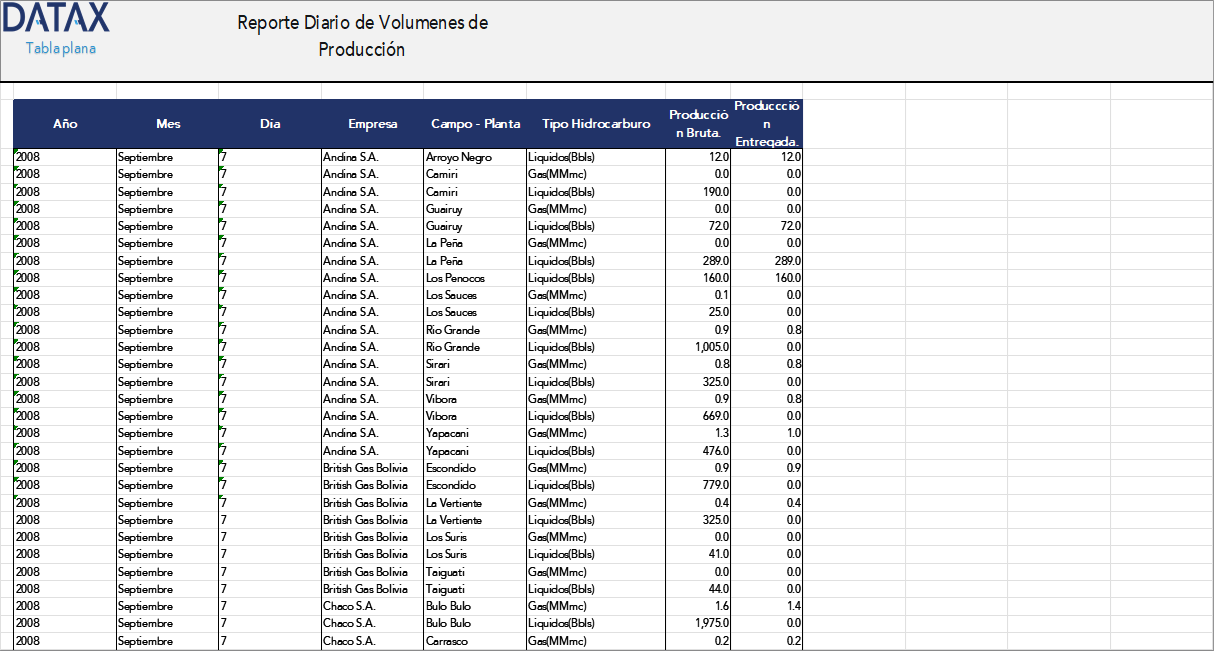Image resolution: width=1214 pixels, height=651 pixels.
Task: Select Septiembre in the Los Penocos row
Action: [145, 278]
